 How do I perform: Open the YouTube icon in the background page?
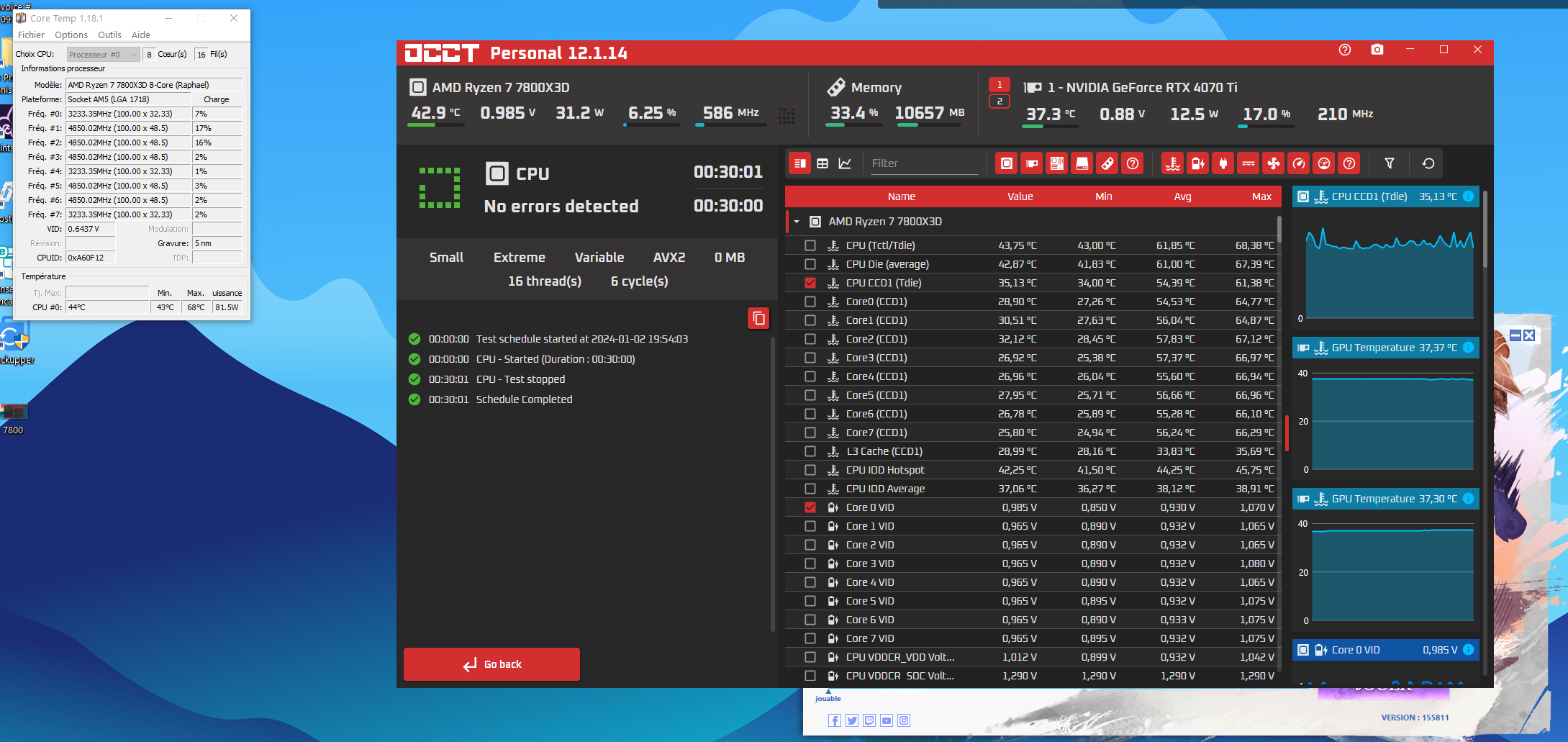[887, 720]
